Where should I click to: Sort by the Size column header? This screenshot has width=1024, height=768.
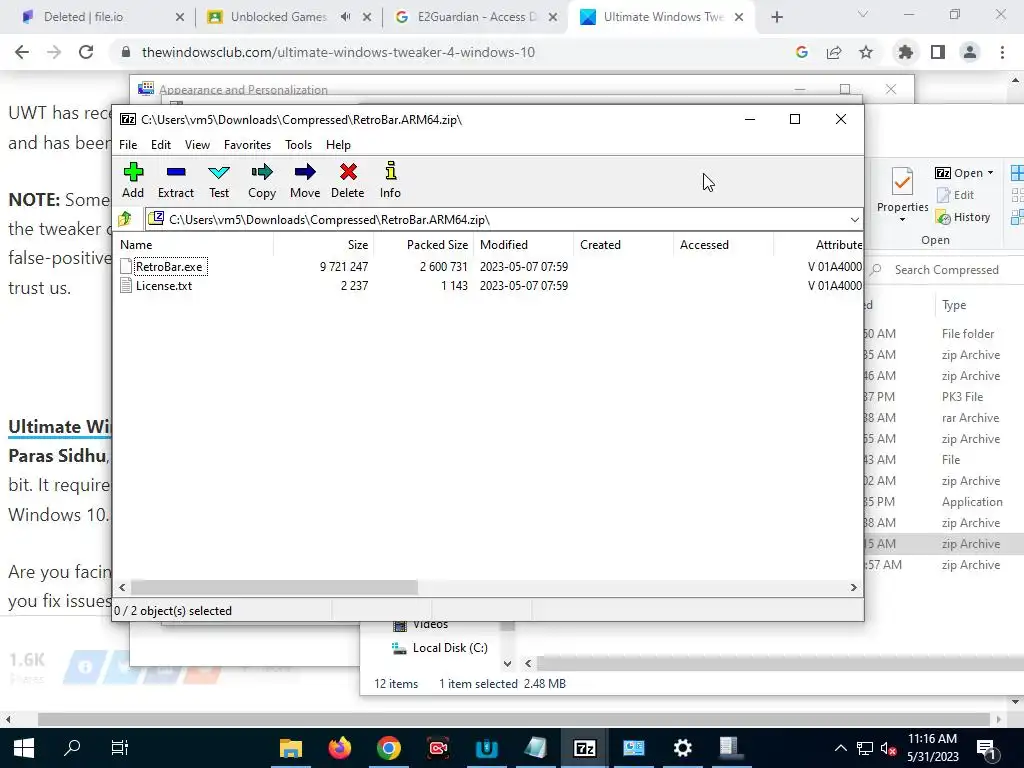coord(324,245)
